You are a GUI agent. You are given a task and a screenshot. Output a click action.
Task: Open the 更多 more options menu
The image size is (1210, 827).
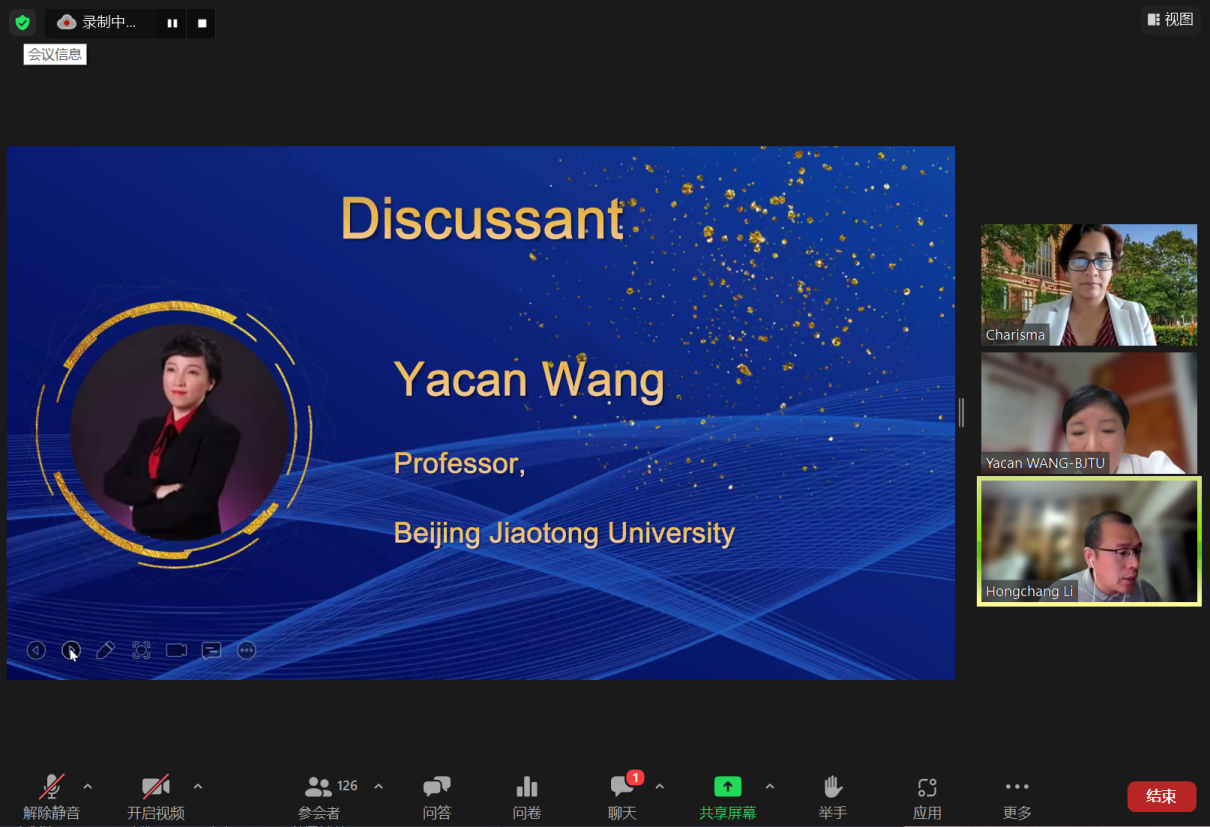pos(1017,797)
